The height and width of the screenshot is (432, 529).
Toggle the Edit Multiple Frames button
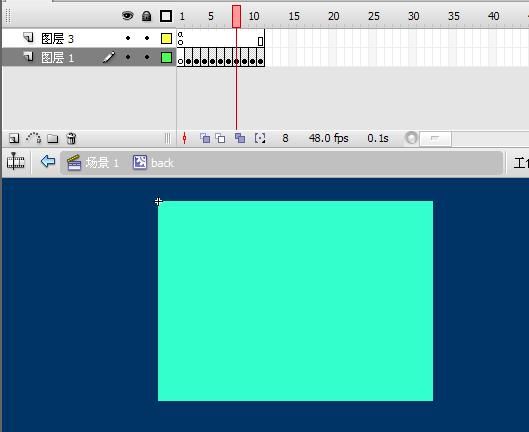pyautogui.click(x=240, y=138)
